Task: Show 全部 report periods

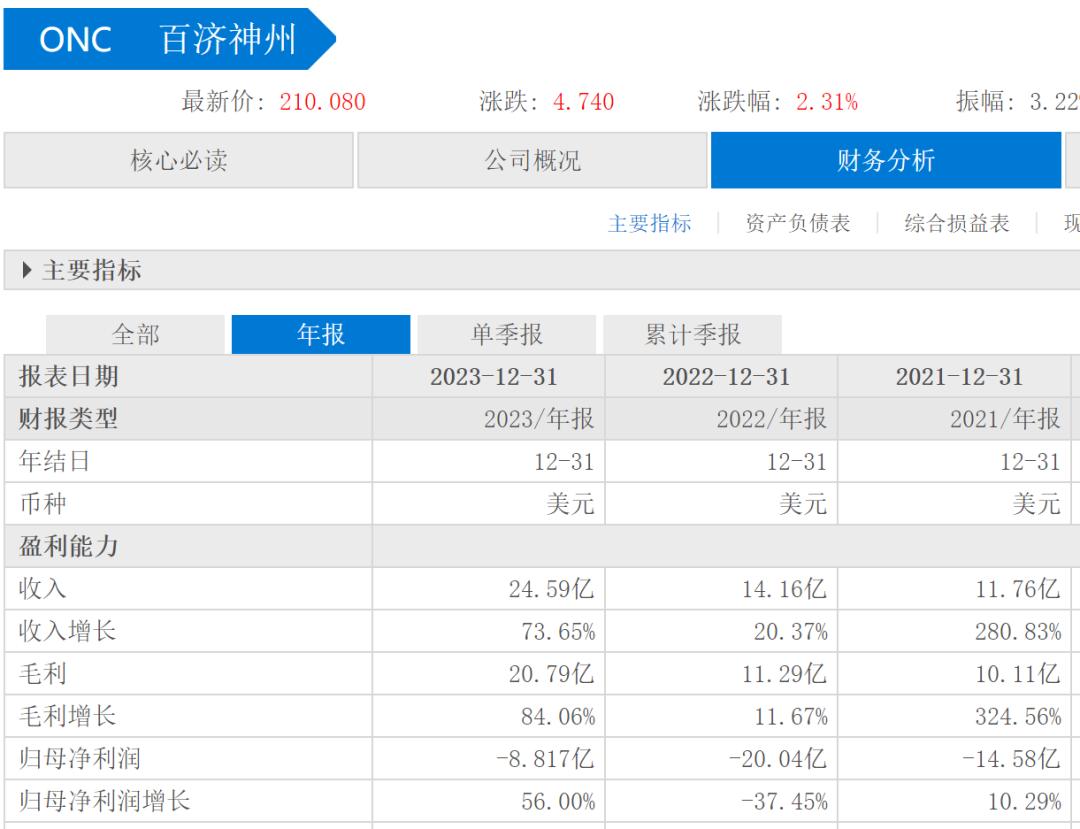Action: [136, 335]
